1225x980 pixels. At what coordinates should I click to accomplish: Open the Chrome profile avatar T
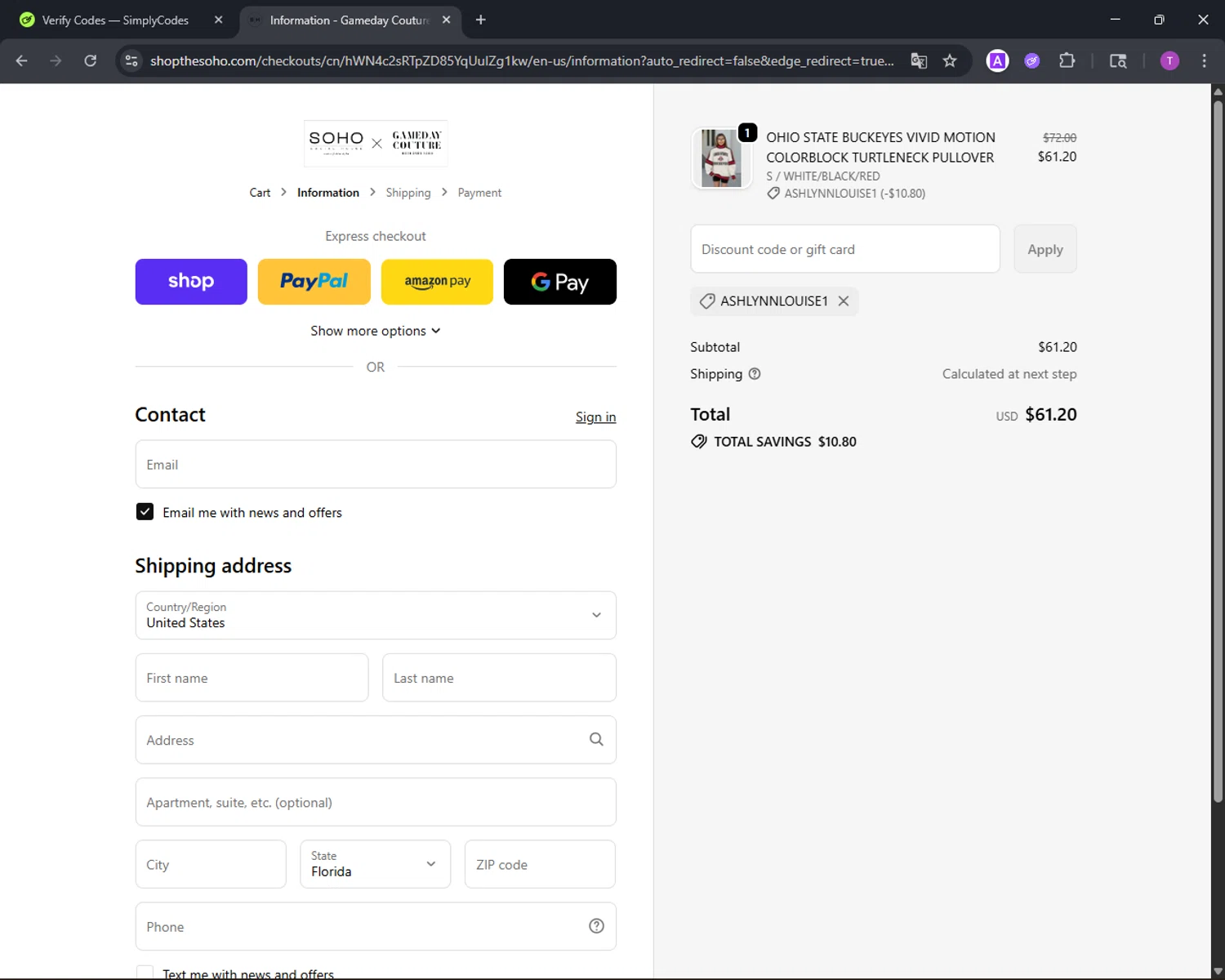pyautogui.click(x=1169, y=60)
